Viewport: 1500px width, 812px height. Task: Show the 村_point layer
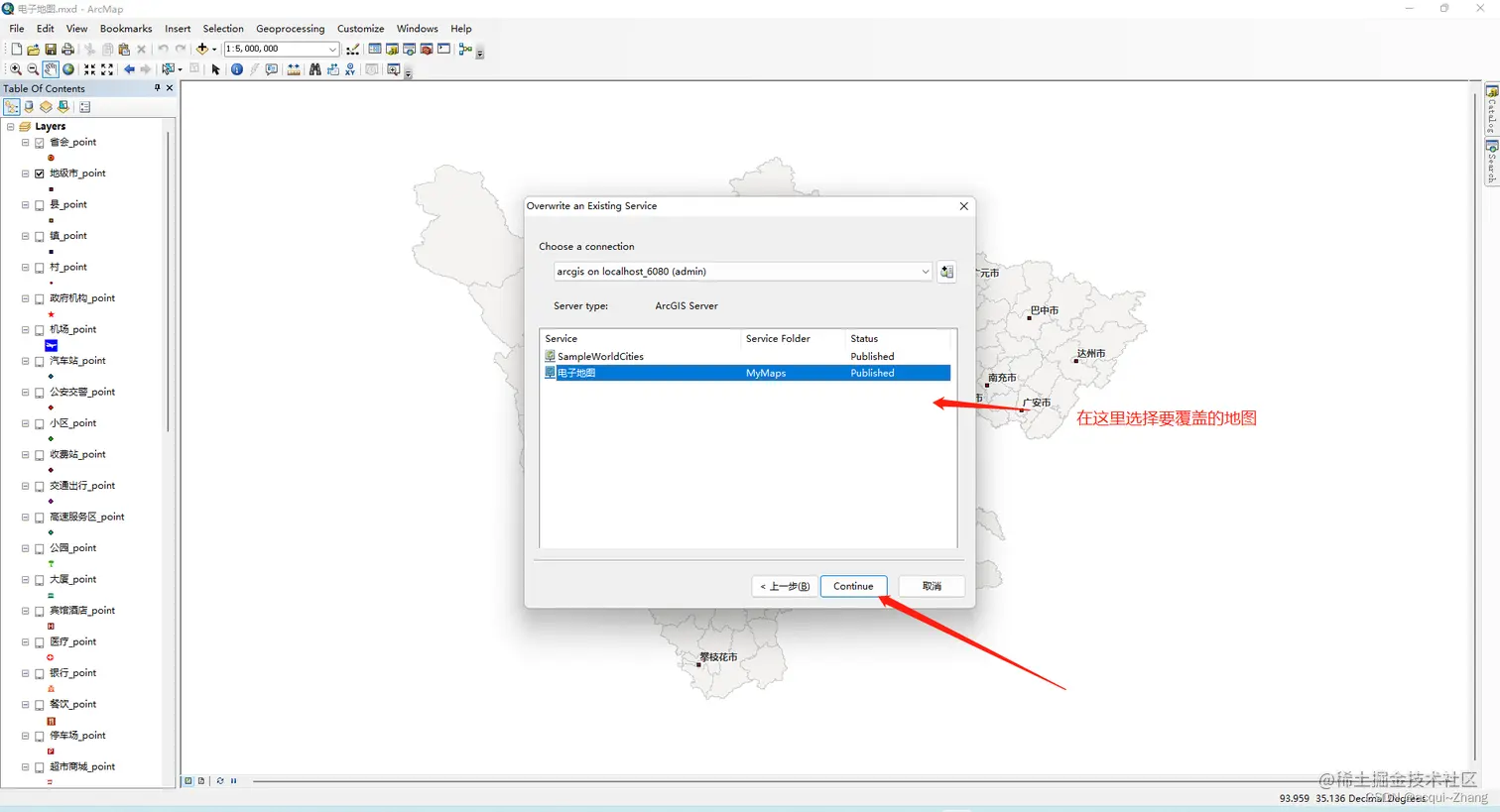(40, 268)
